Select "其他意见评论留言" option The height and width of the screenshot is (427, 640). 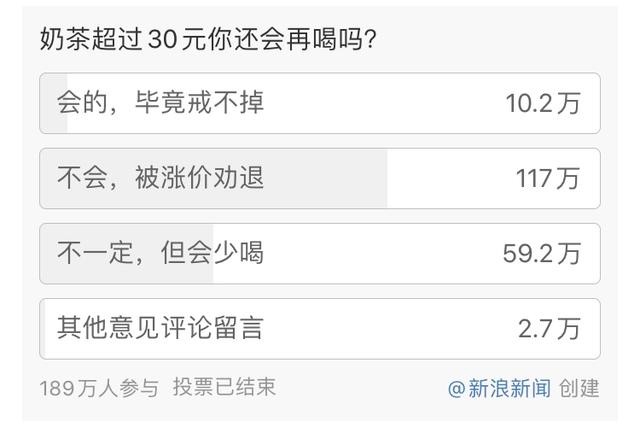[x=160, y=328]
